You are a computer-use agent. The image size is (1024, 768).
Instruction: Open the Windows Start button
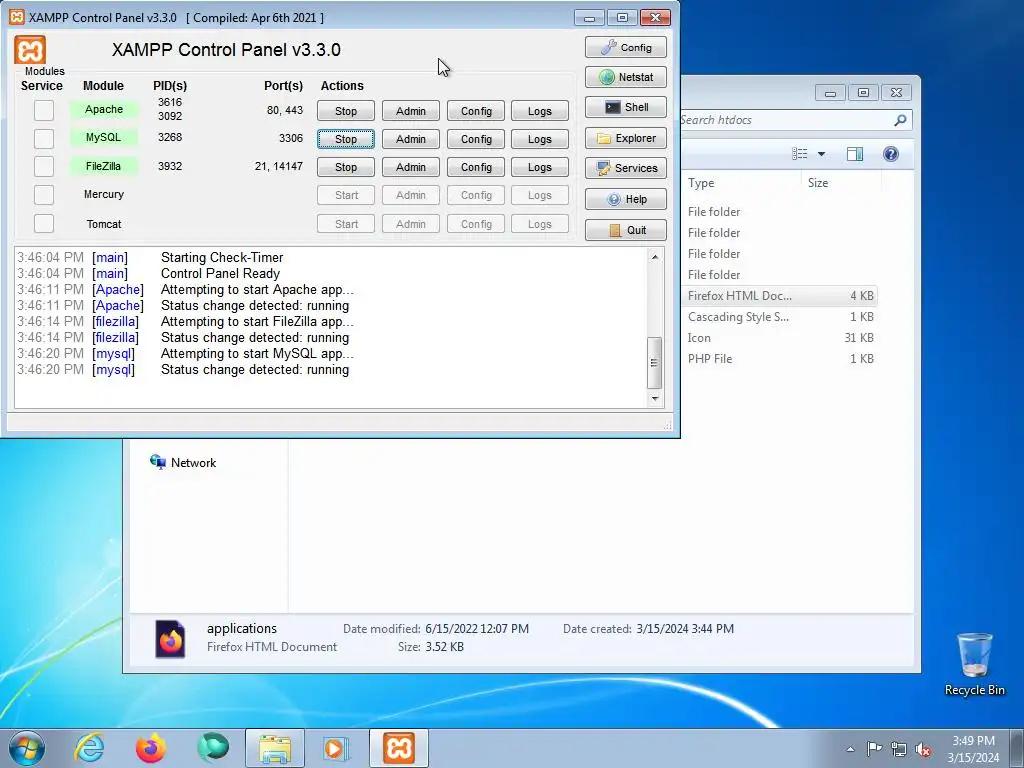pyautogui.click(x=27, y=748)
